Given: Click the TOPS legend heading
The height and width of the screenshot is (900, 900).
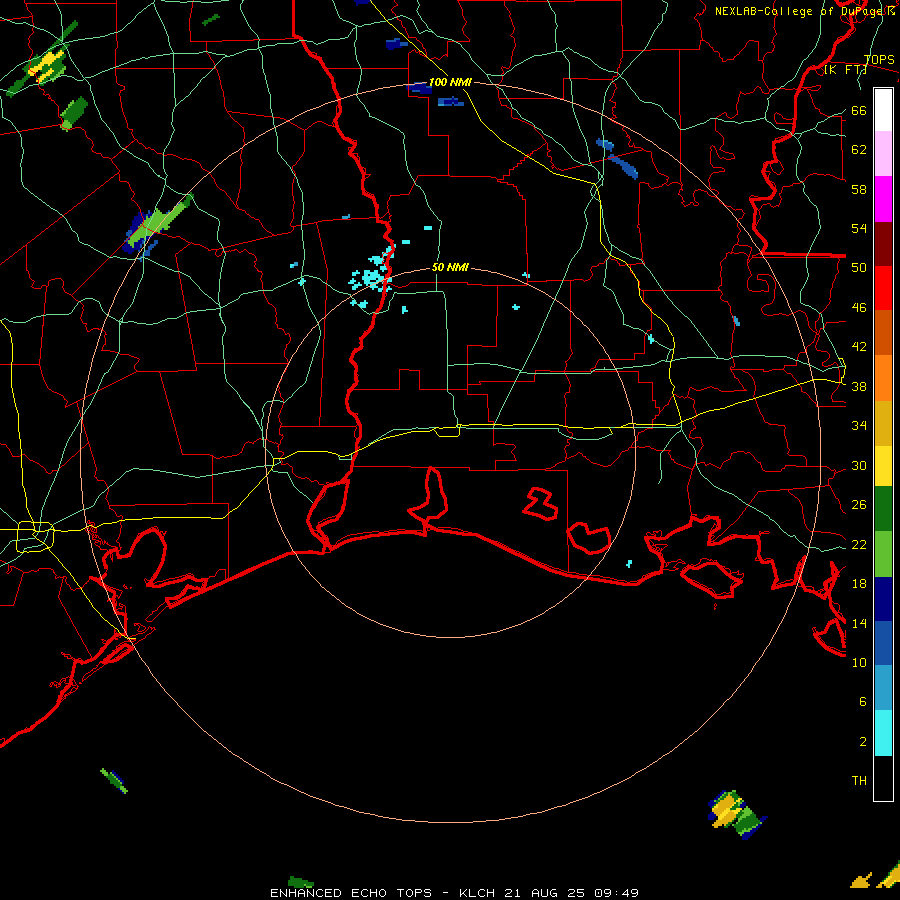Looking at the screenshot, I should pos(879,59).
